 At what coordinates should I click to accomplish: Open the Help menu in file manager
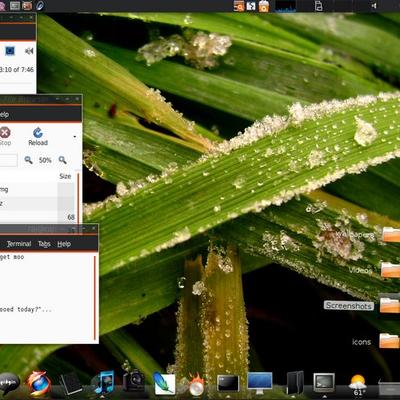[4, 115]
